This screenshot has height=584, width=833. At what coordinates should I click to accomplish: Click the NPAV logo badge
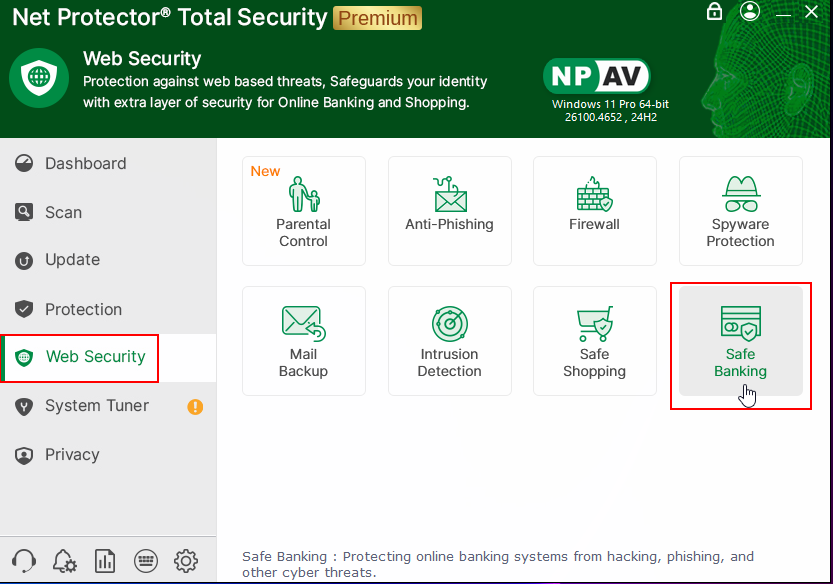(x=597, y=76)
